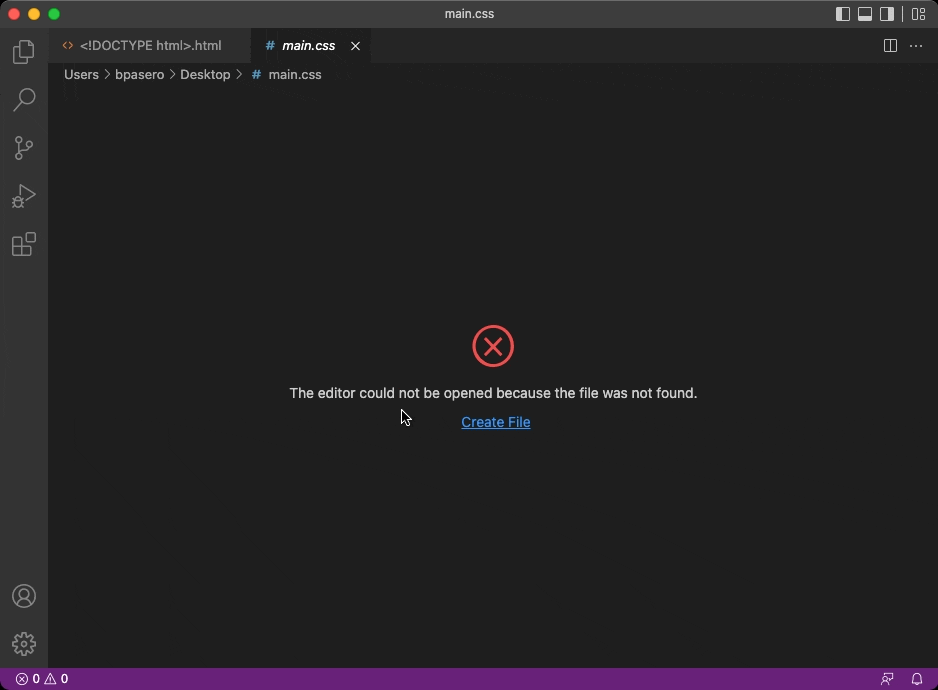The width and height of the screenshot is (938, 690).
Task: Switch to the <!DOCTYPE html>.html tab
Action: [150, 45]
